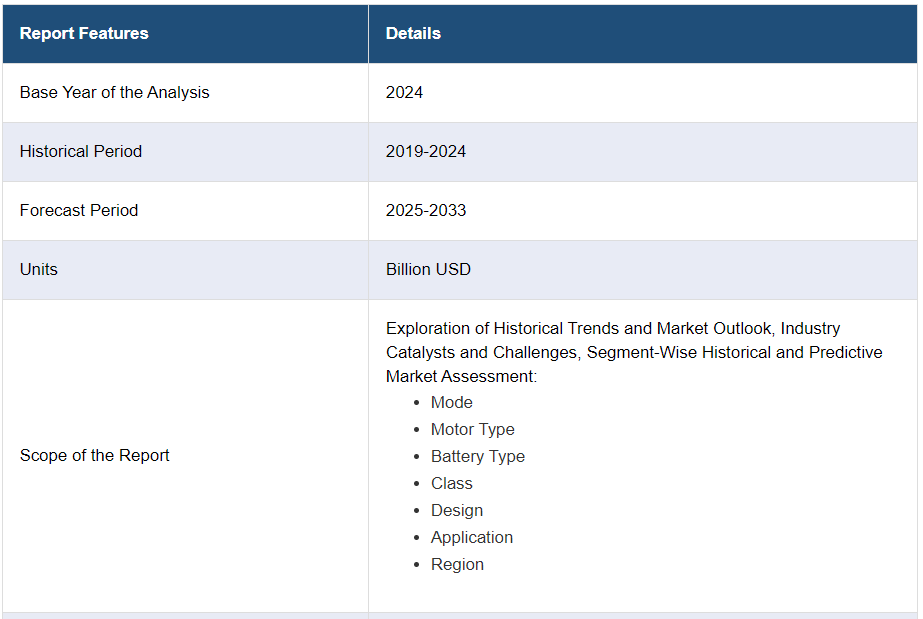The image size is (923, 619).
Task: Click the Mode segment link
Action: tap(451, 402)
